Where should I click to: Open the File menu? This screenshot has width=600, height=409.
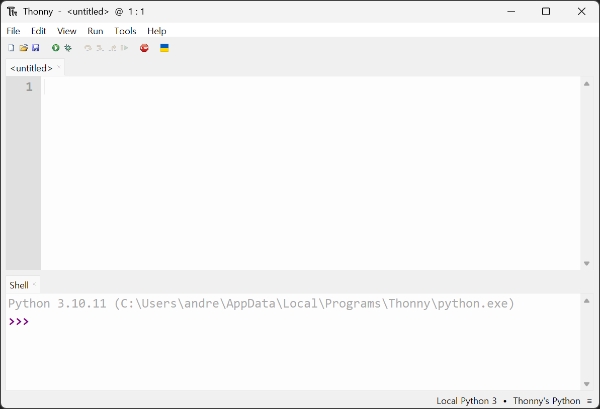pyautogui.click(x=13, y=31)
